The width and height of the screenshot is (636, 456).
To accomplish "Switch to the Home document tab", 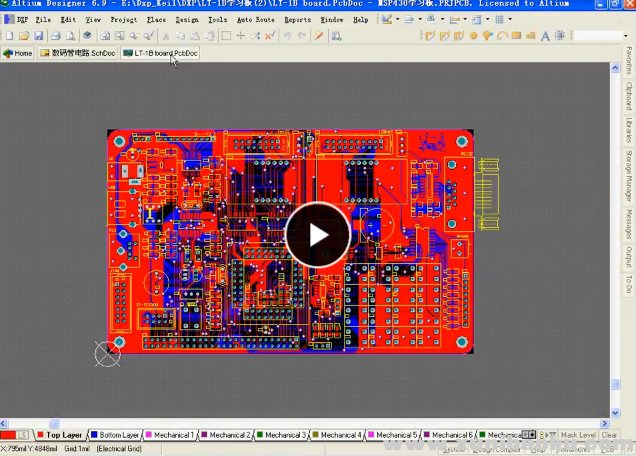I will point(17,53).
